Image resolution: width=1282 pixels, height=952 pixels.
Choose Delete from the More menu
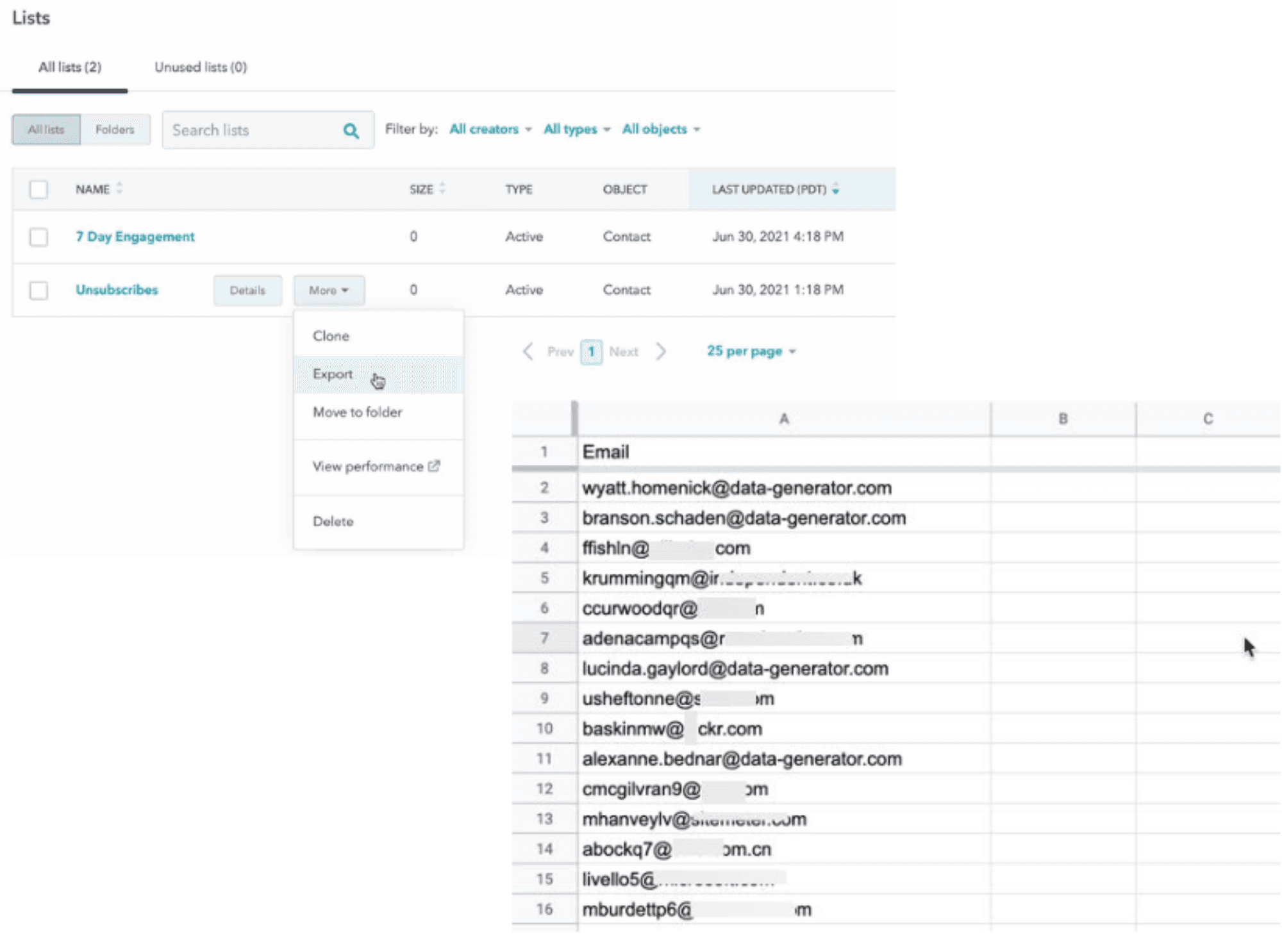point(378,521)
